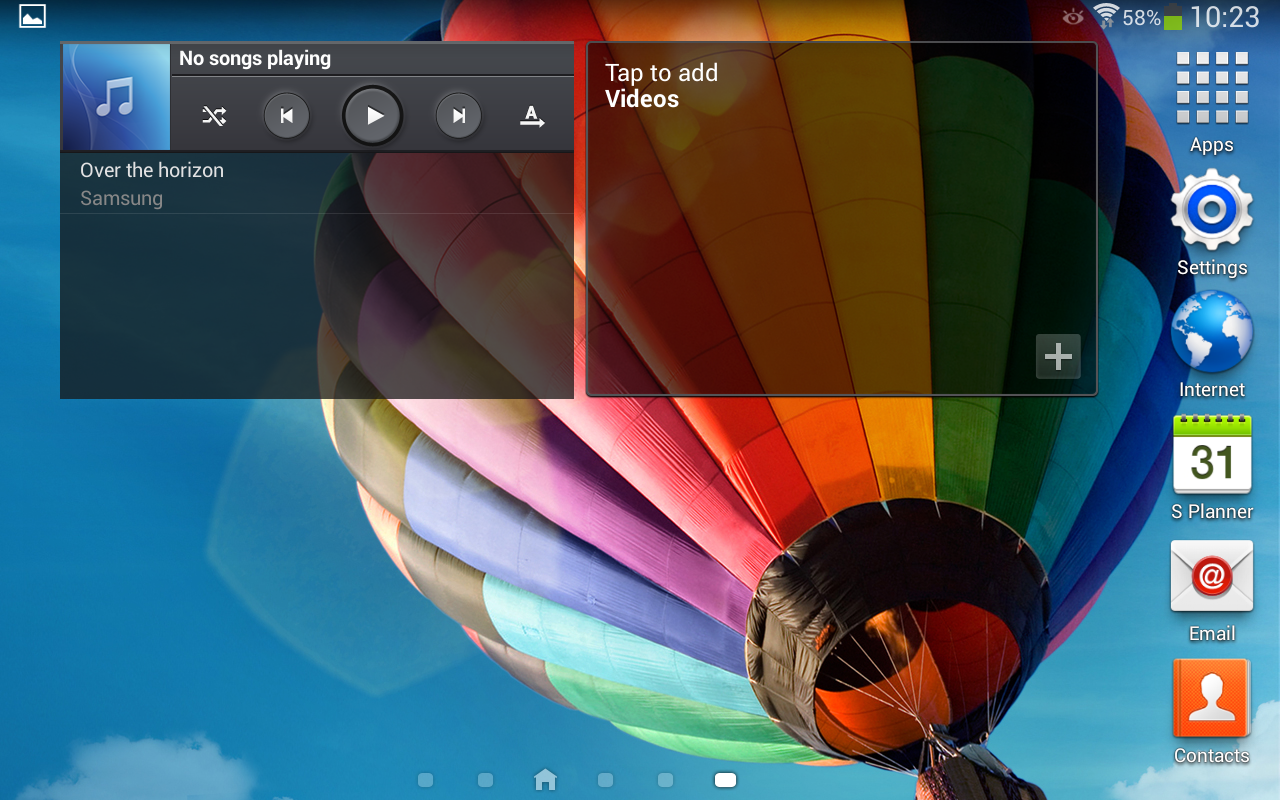1280x800 pixels.
Task: Tap the Wi-Fi status icon
Action: (x=1105, y=16)
